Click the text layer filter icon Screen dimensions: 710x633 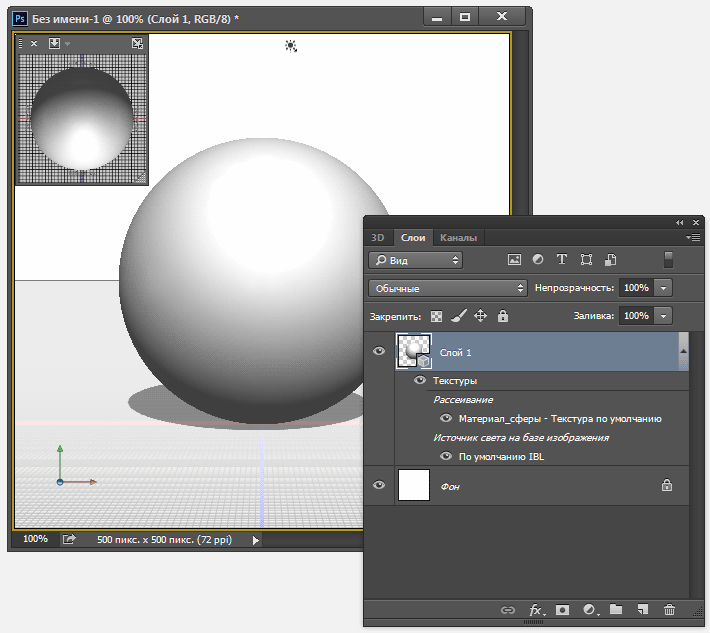point(562,259)
